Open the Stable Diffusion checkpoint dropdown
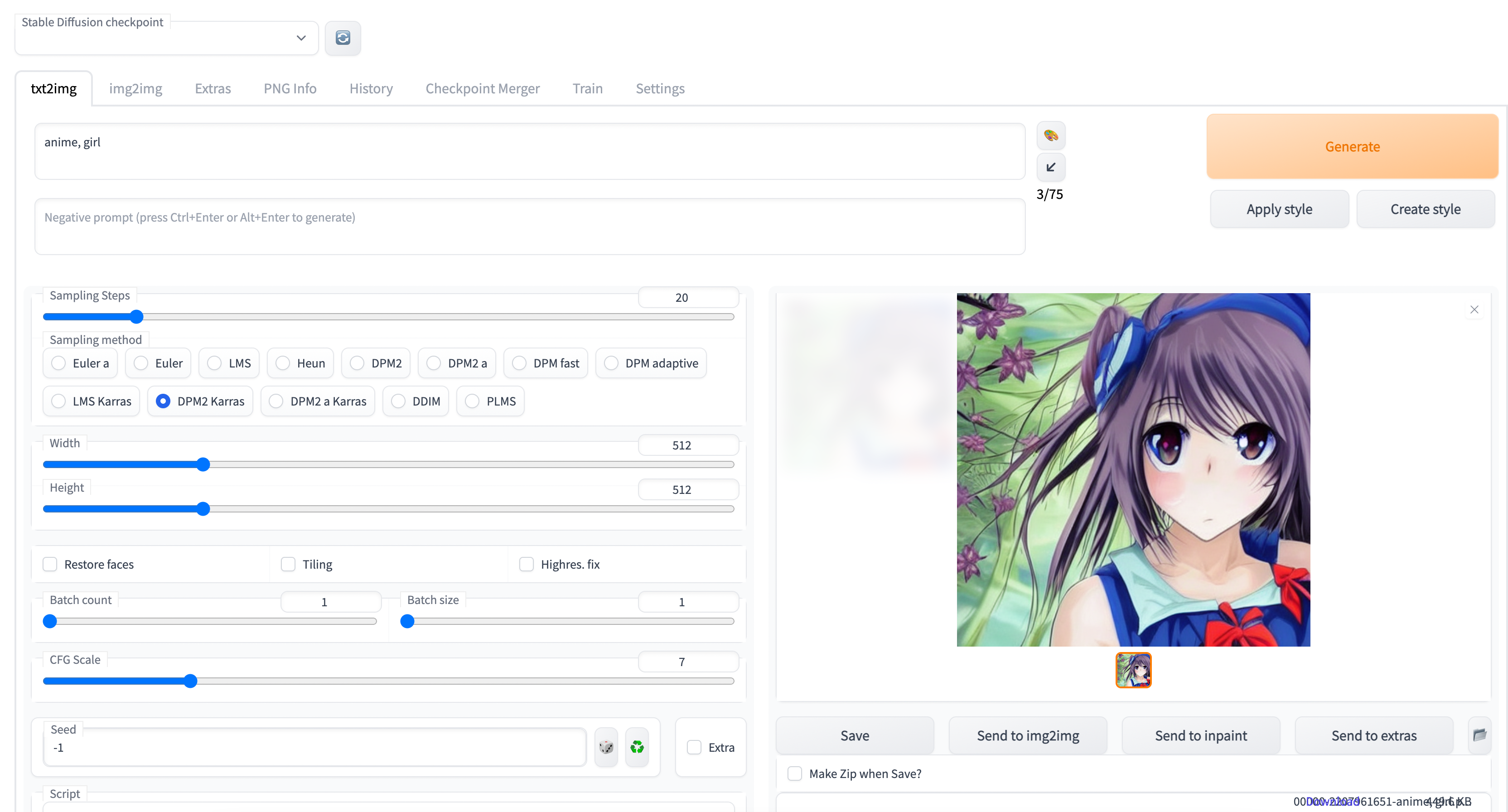Viewport: 1508px width, 812px height. (x=166, y=39)
